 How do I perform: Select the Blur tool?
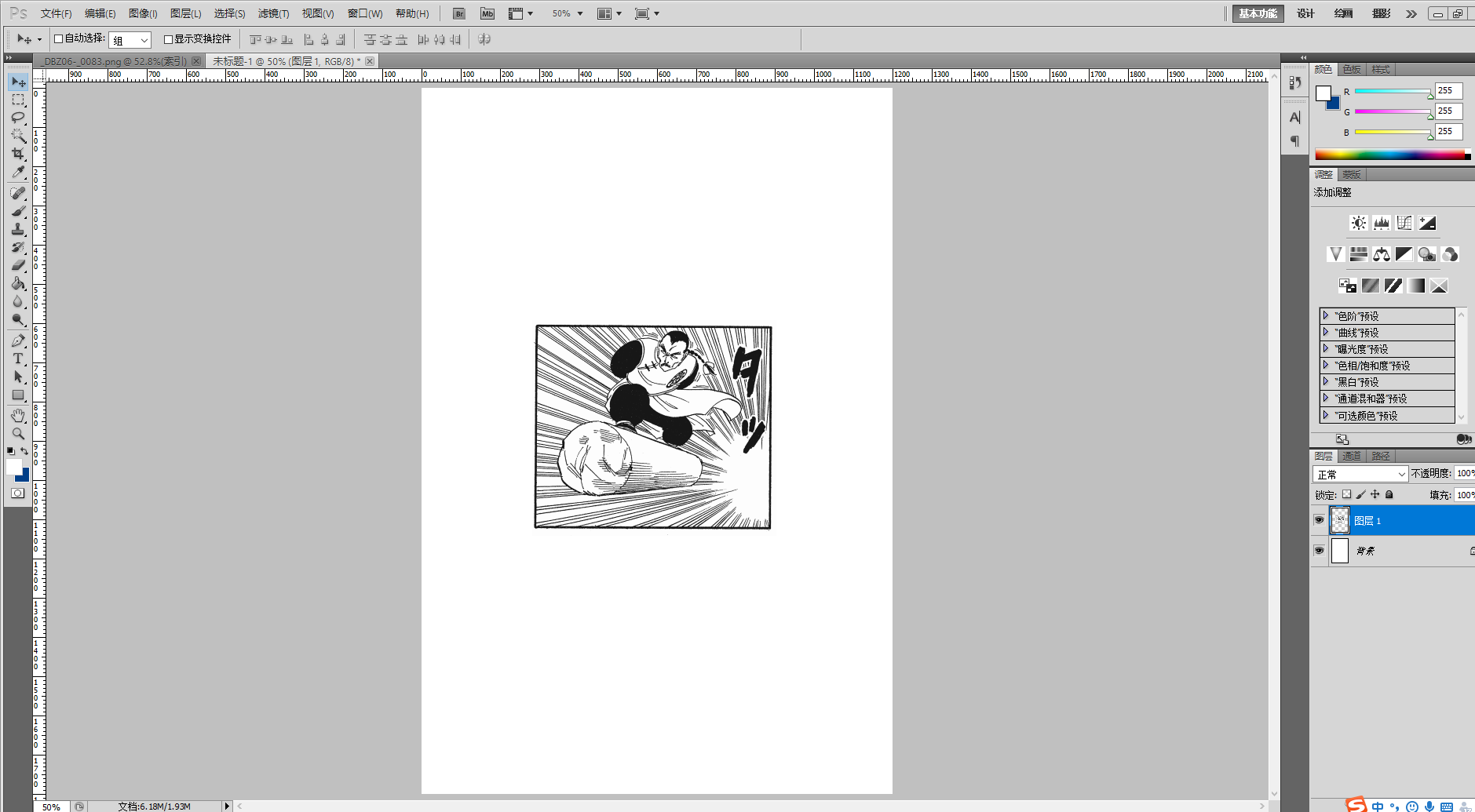[x=18, y=301]
